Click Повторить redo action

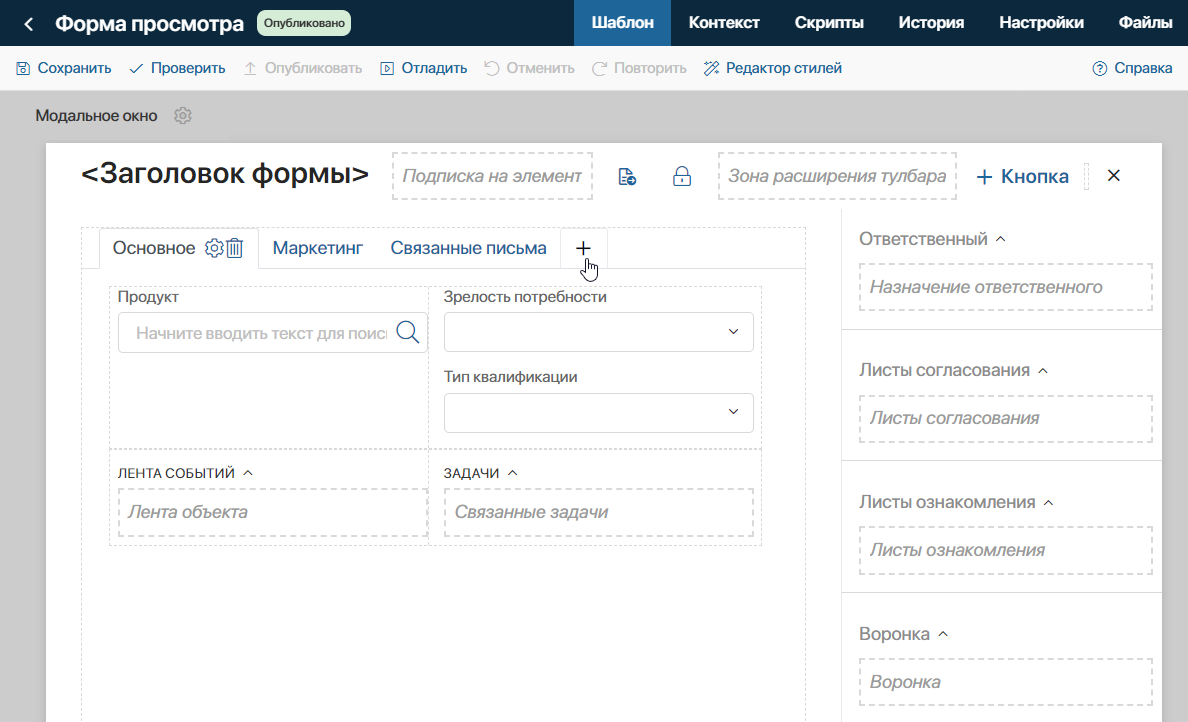[639, 68]
